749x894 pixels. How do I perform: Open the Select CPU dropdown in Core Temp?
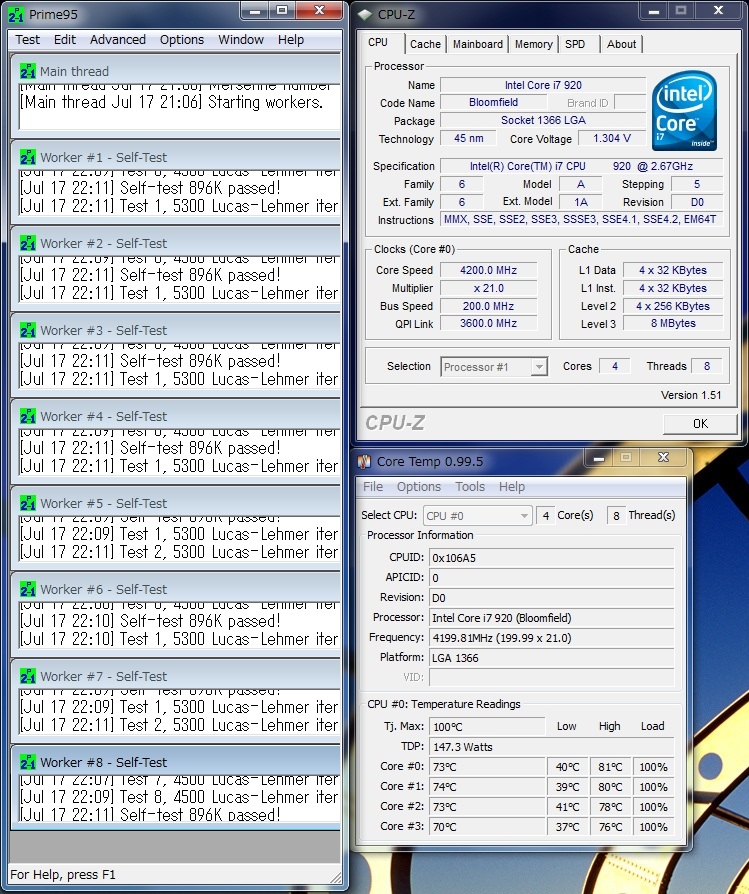coord(477,515)
